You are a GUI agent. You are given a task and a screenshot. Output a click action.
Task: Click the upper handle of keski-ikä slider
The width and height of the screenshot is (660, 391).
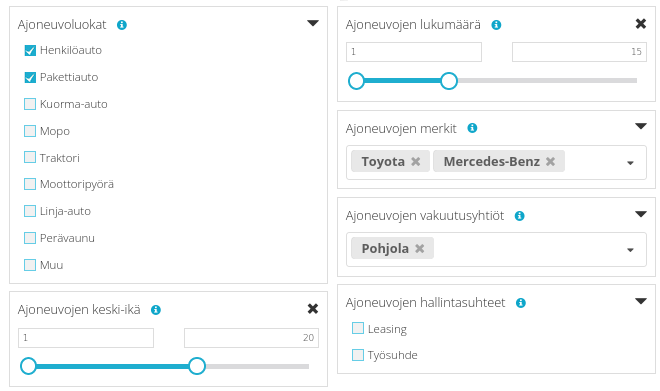(197, 366)
